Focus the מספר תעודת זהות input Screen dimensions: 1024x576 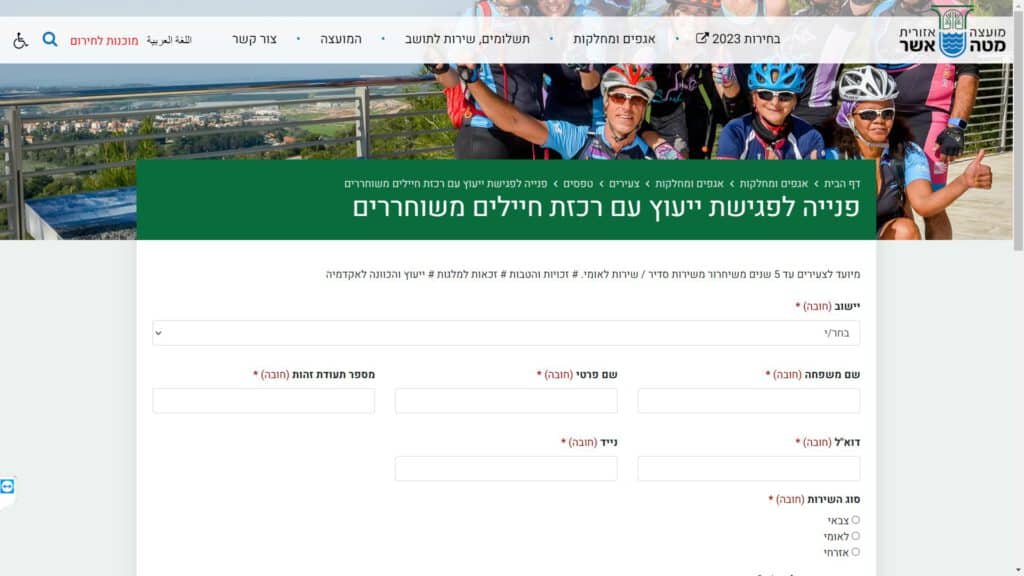pos(264,401)
